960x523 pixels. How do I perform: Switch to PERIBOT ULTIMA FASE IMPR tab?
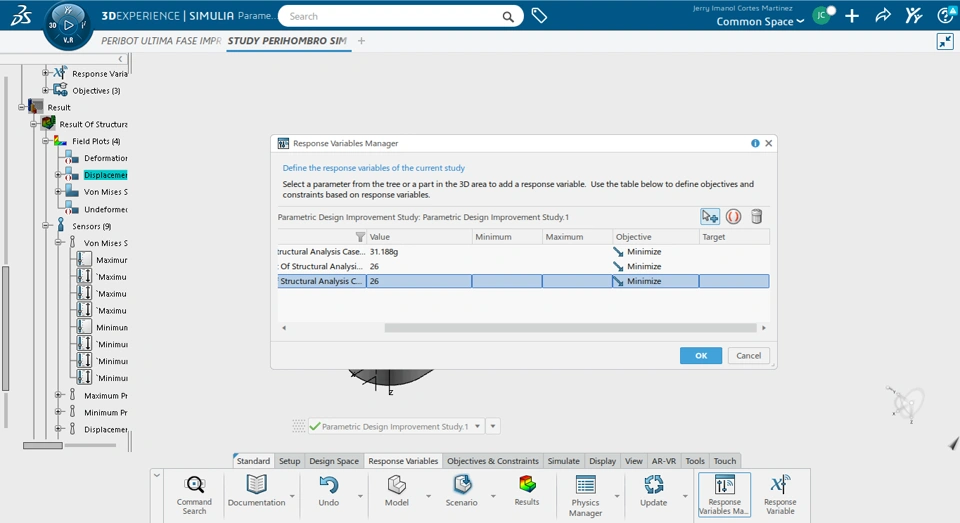click(161, 41)
